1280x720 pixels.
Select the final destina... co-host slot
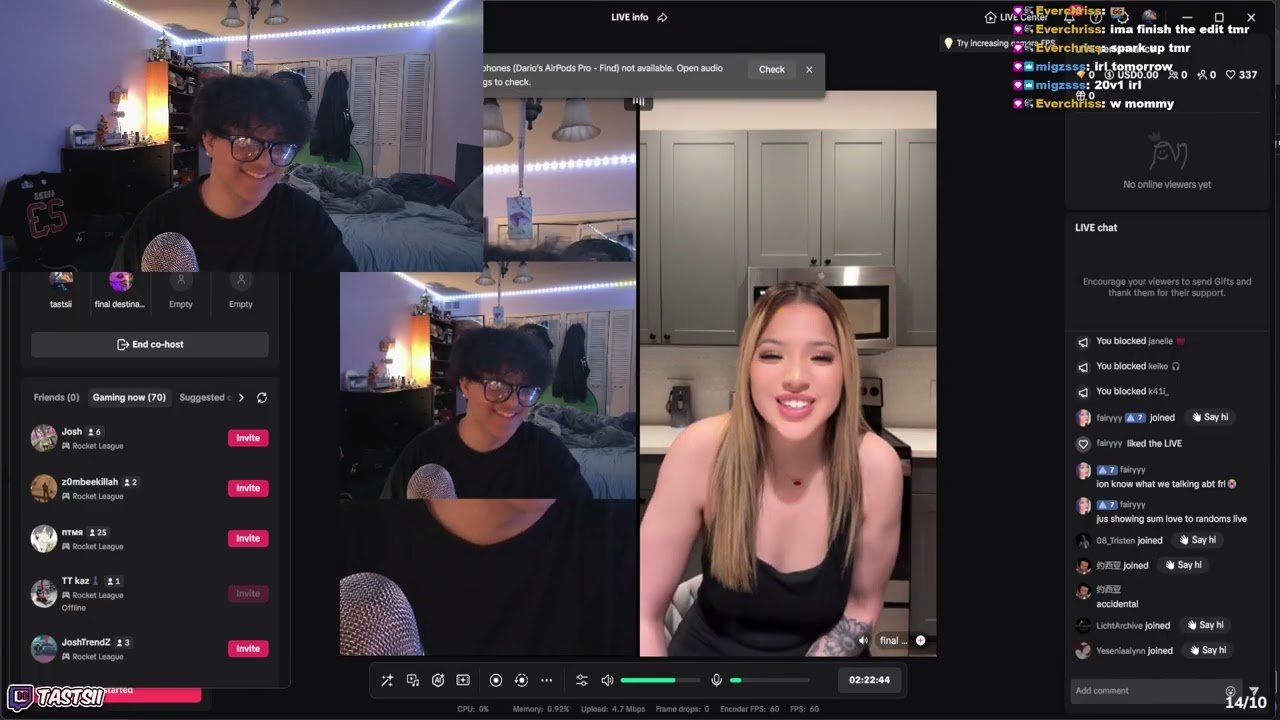click(x=120, y=289)
